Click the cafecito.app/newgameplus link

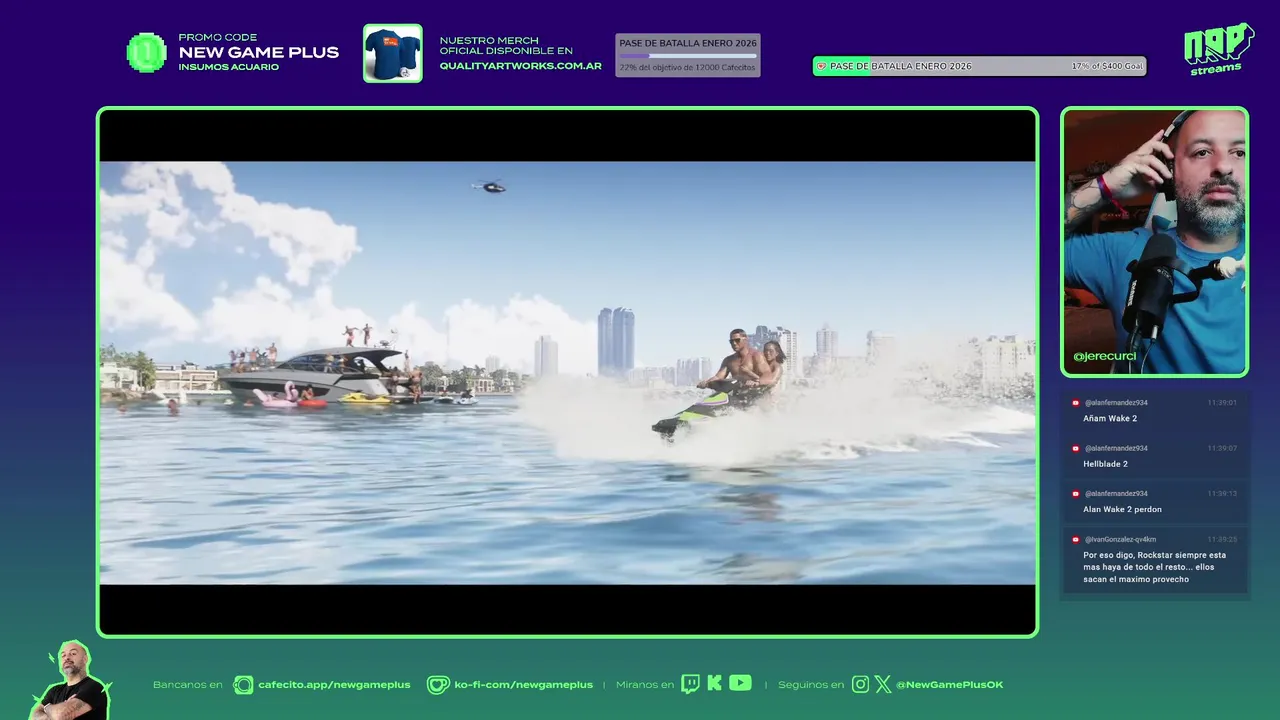[334, 685]
